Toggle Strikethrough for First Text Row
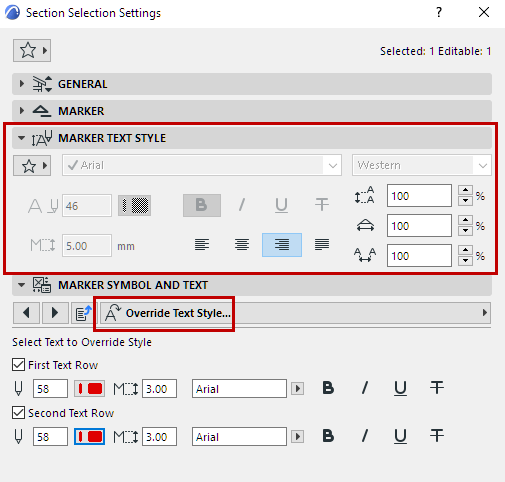The height and width of the screenshot is (482, 505). coord(437,388)
